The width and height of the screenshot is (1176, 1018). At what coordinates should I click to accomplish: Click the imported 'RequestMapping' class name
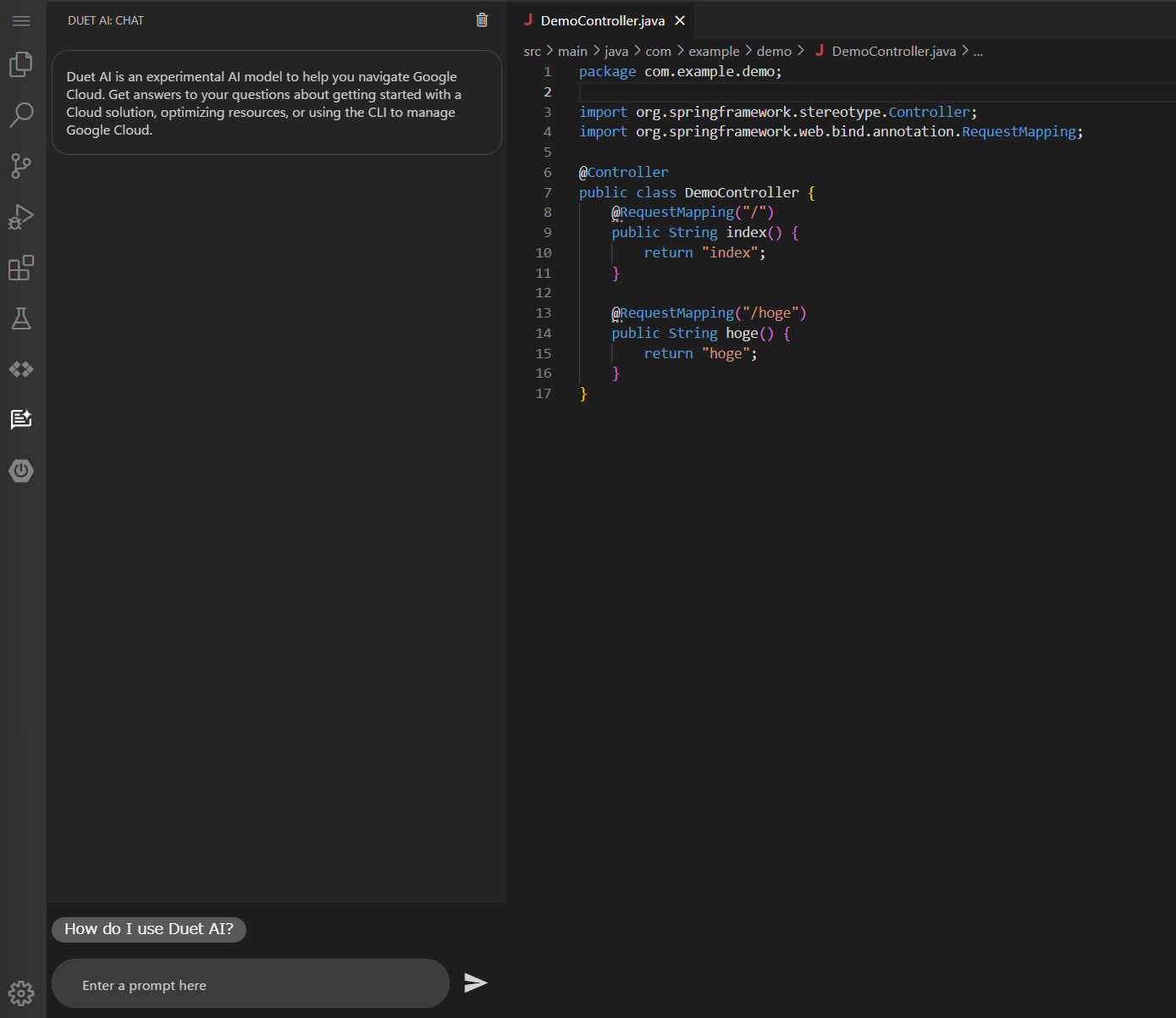1019,132
